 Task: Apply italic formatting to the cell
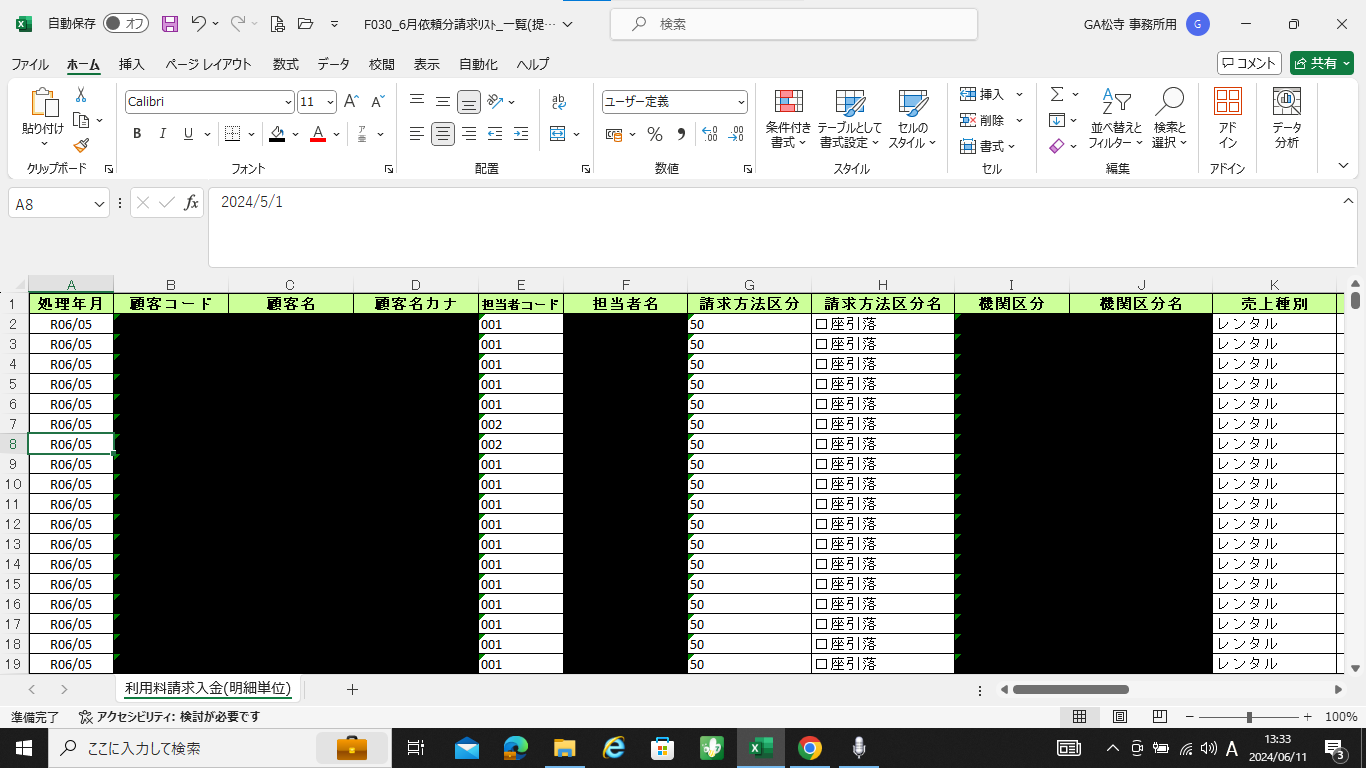161,134
